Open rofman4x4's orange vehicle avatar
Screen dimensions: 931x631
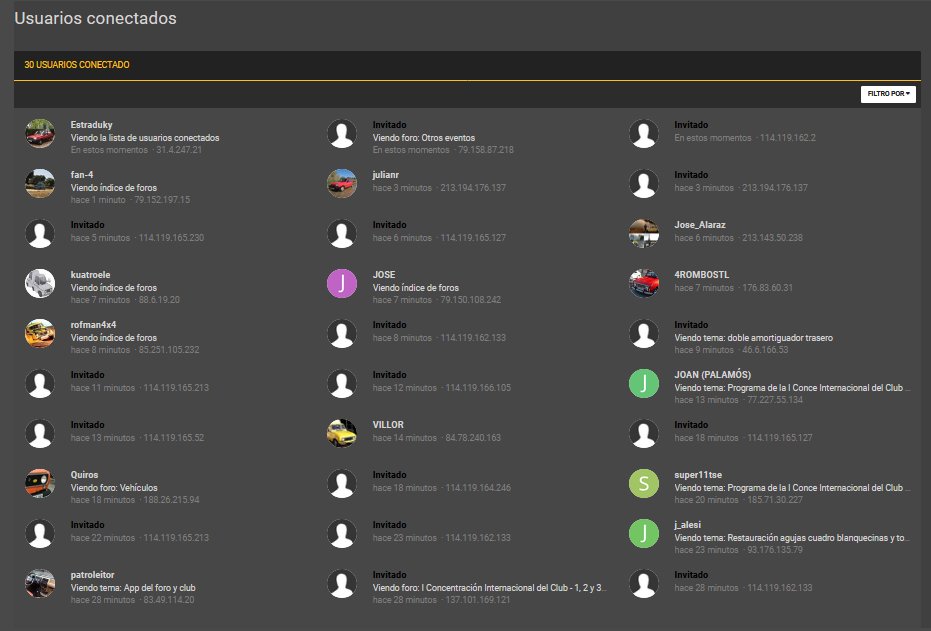coord(40,334)
